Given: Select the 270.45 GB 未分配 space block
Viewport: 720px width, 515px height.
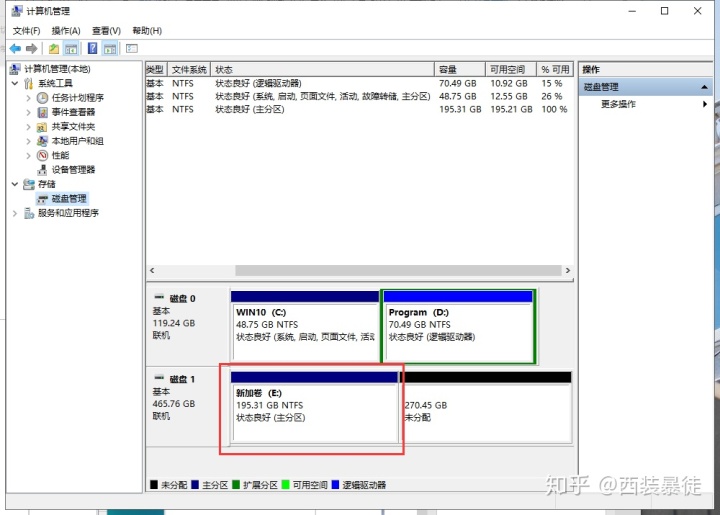Looking at the screenshot, I should click(486, 408).
